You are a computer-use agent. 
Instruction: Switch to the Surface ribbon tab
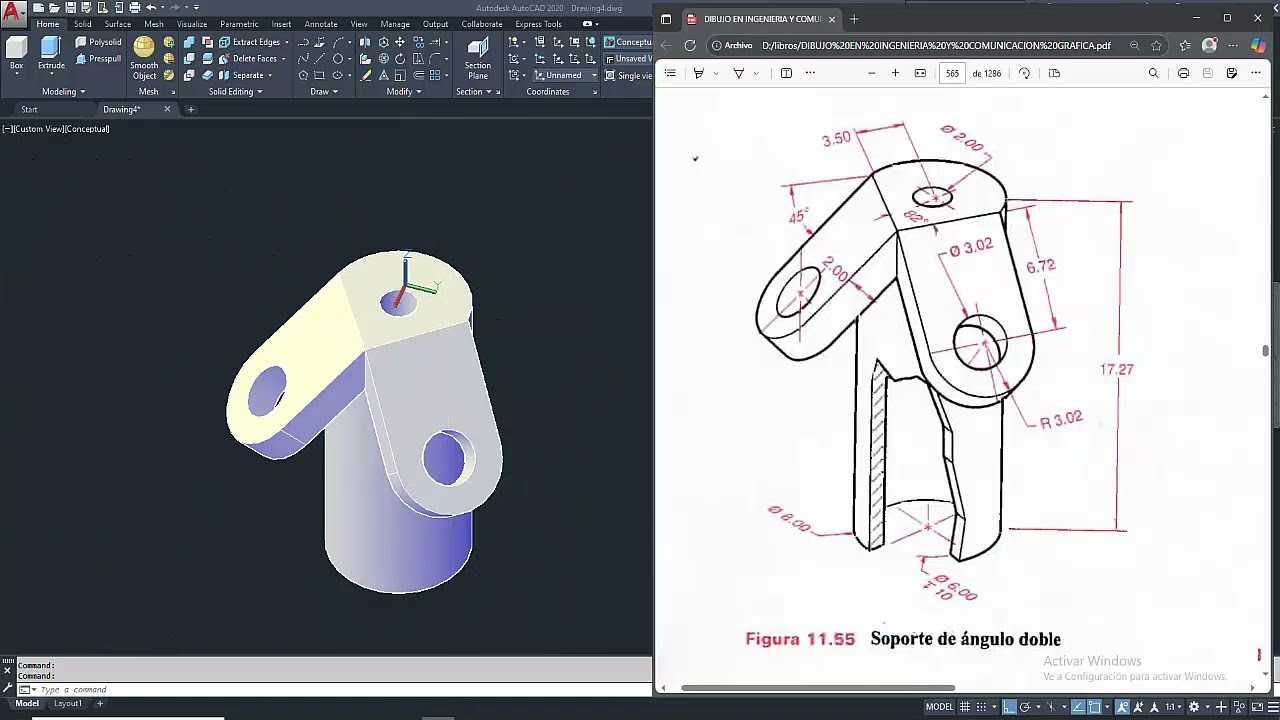(x=118, y=24)
